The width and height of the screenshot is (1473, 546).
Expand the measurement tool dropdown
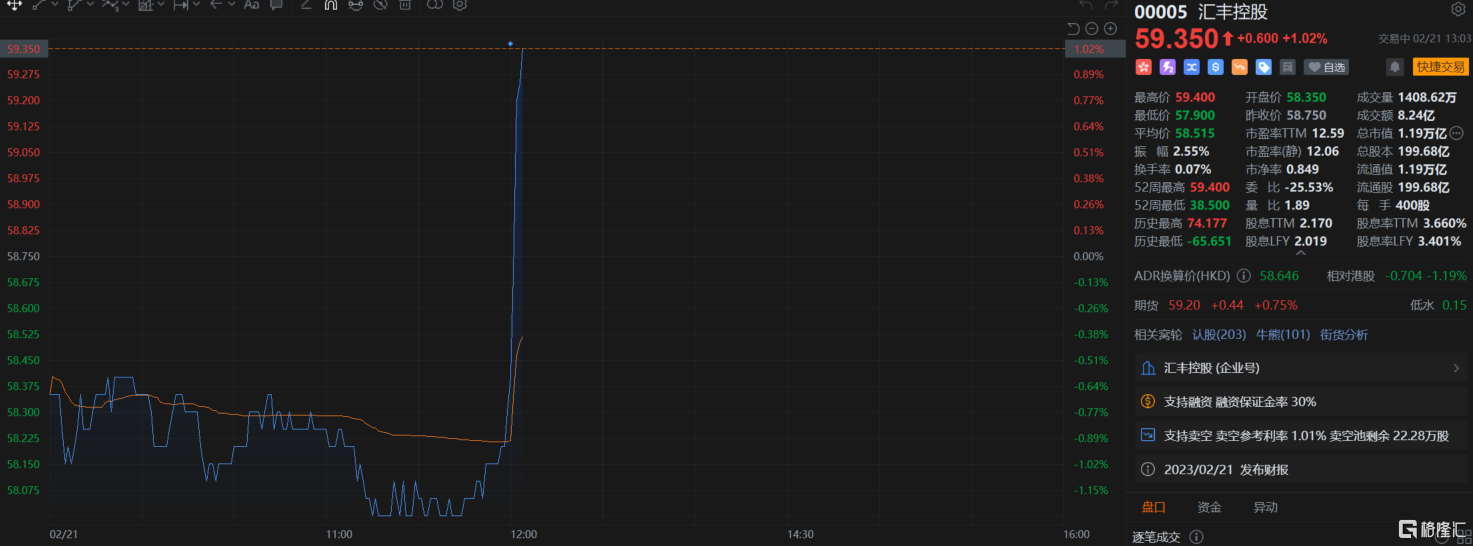tap(196, 4)
